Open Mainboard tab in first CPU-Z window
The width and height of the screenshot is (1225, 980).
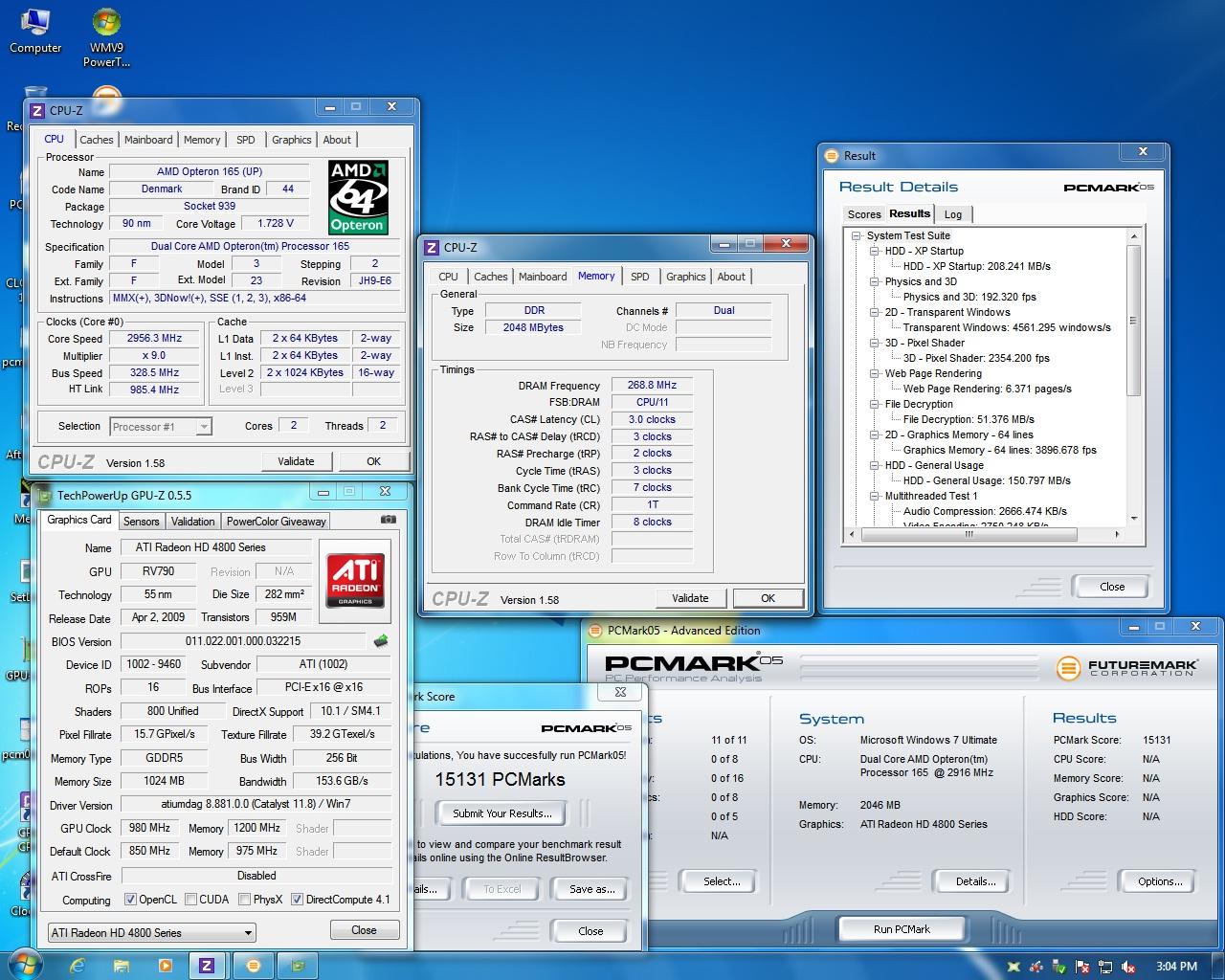pos(148,140)
